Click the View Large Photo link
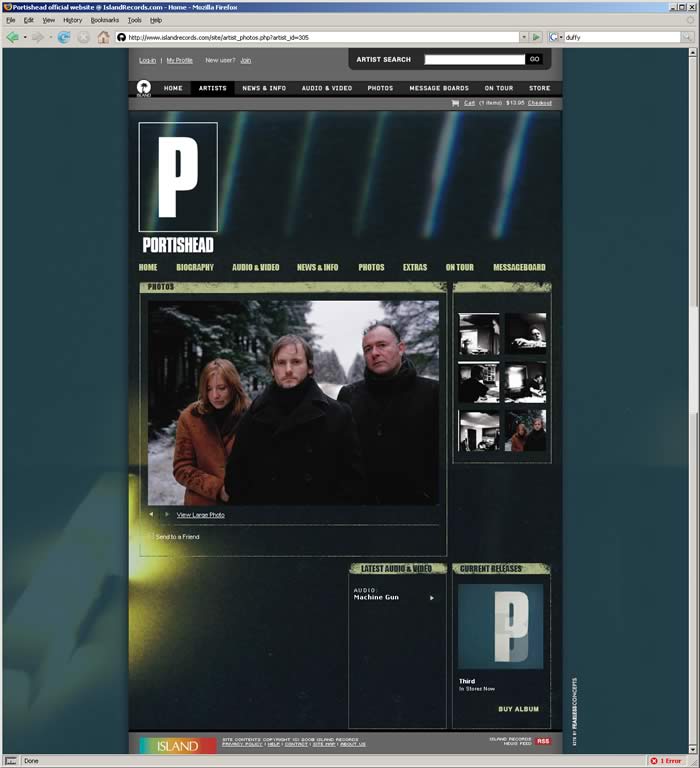 (201, 515)
